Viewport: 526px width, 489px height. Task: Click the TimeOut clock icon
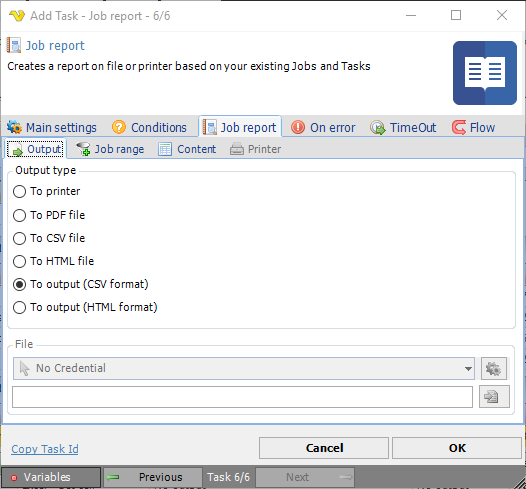[x=378, y=127]
